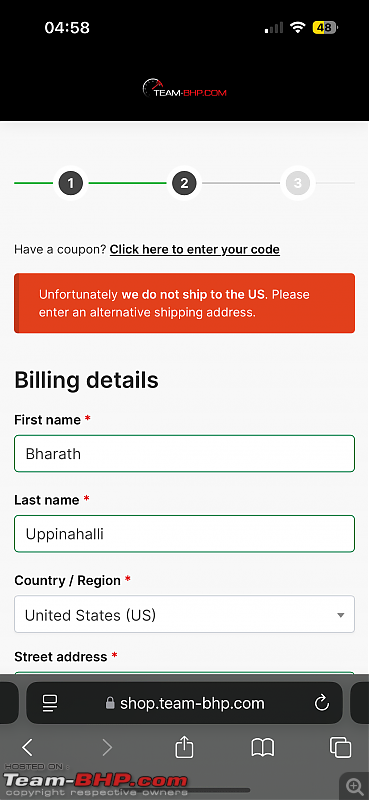Viewport: 369px width, 800px height.
Task: Jump to checkout step 3 circle
Action: (298, 183)
